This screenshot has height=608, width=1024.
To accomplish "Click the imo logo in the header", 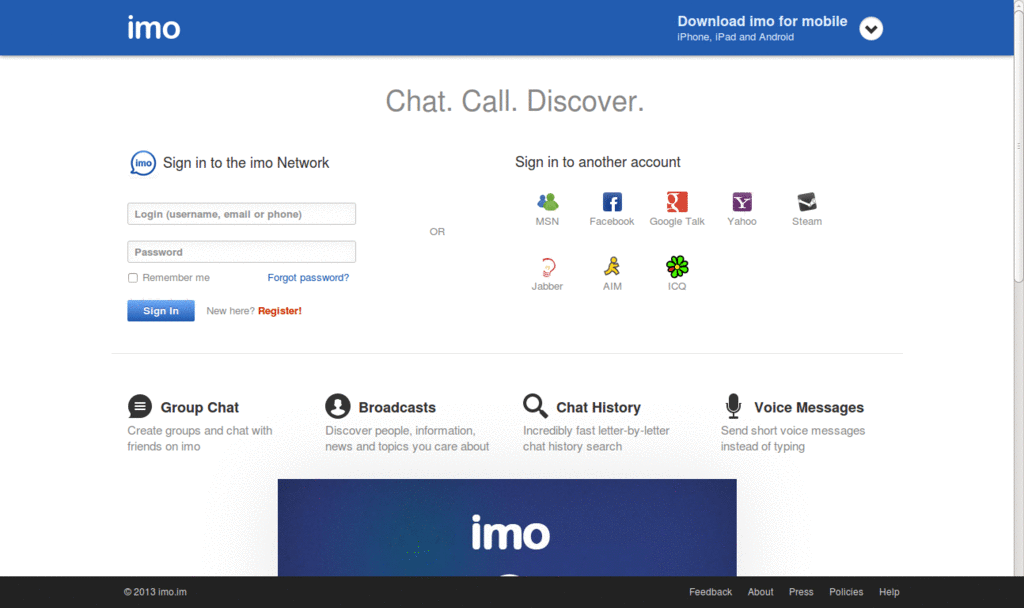I will coord(153,28).
